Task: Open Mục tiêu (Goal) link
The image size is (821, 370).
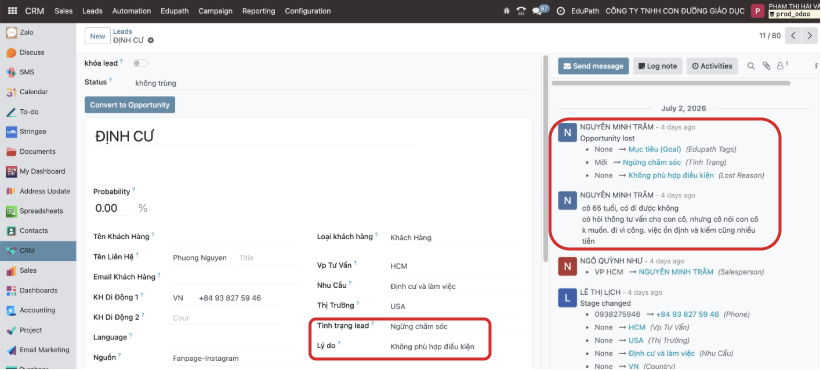Action: pyautogui.click(x=654, y=149)
